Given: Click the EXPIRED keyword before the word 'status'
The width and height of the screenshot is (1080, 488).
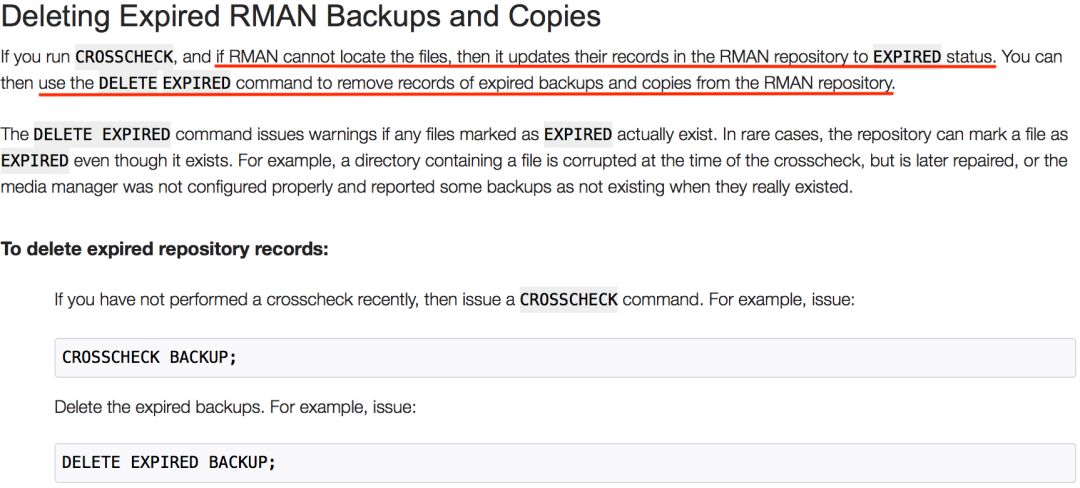Looking at the screenshot, I should (x=907, y=57).
